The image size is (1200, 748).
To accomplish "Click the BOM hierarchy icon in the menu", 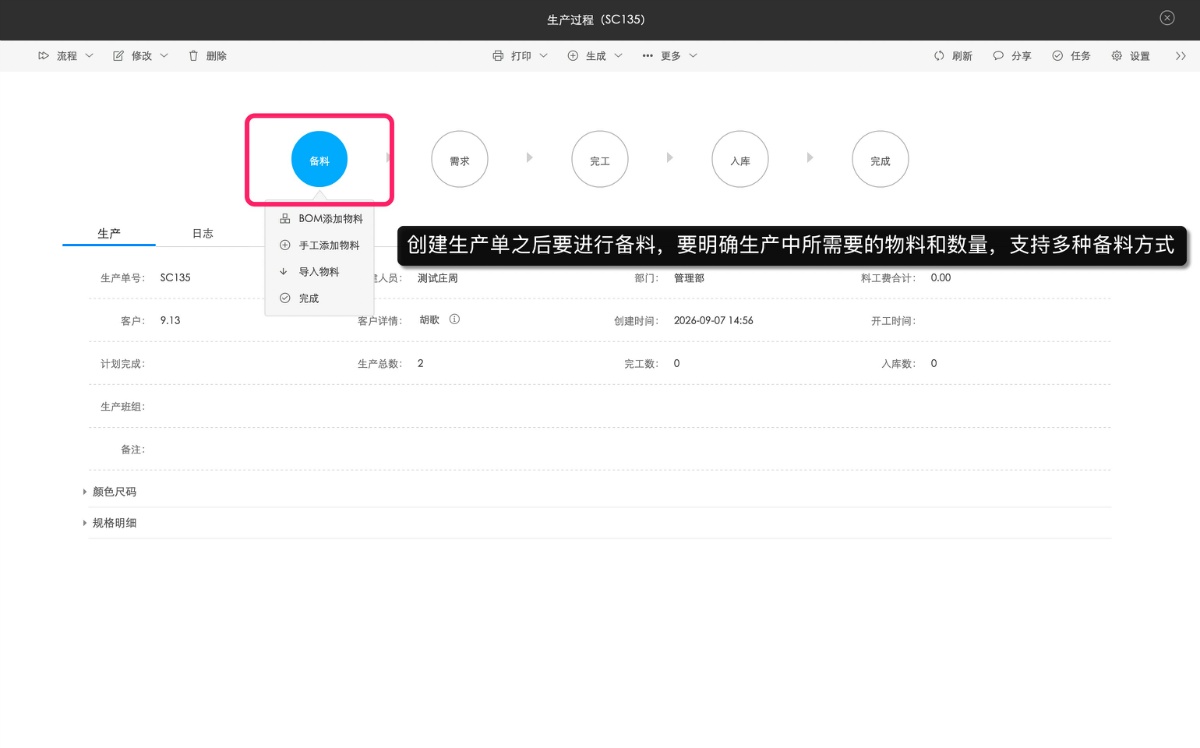I will [285, 218].
